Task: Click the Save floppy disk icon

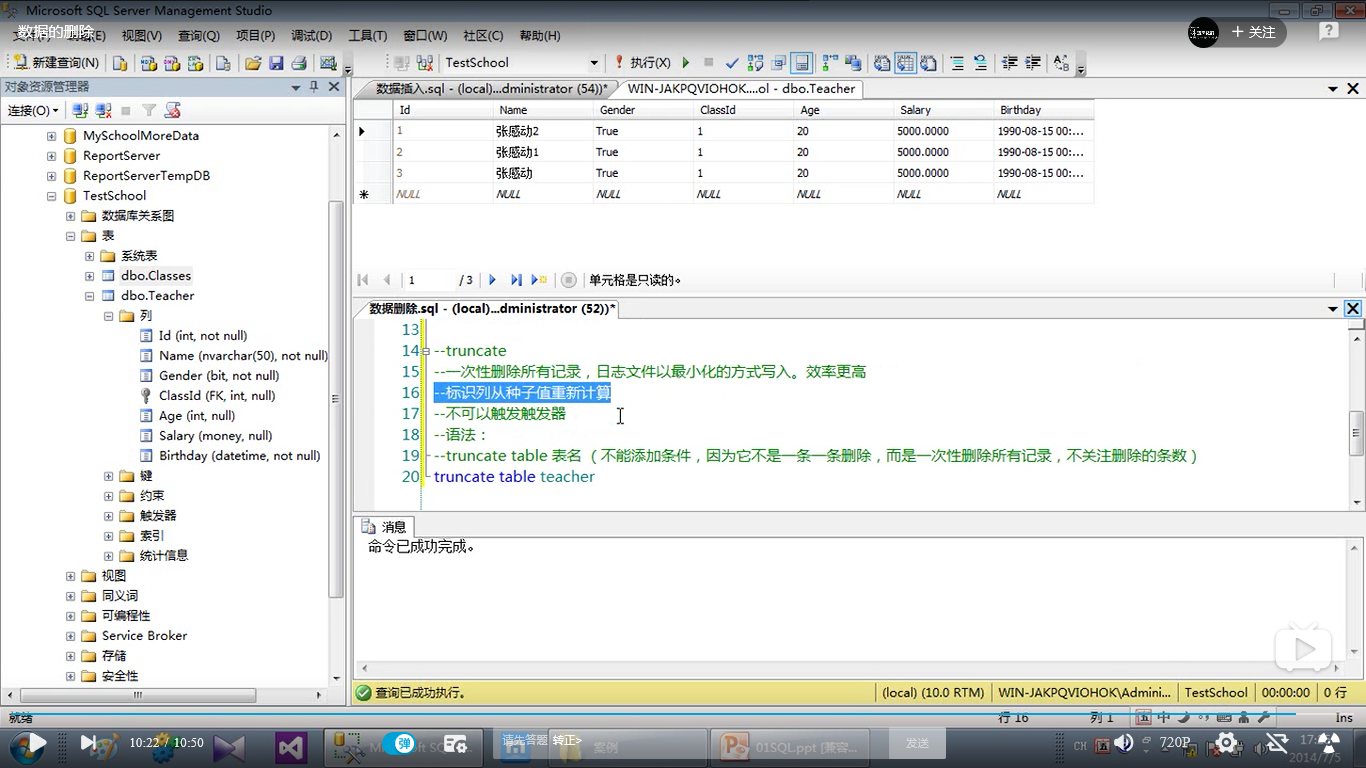Action: (x=276, y=62)
